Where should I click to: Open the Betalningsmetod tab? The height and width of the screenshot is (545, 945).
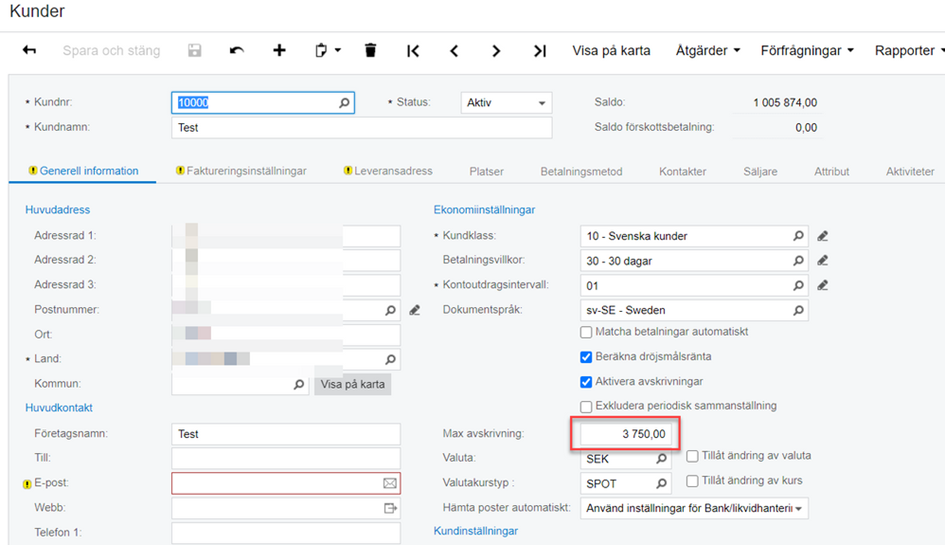pyautogui.click(x=581, y=172)
